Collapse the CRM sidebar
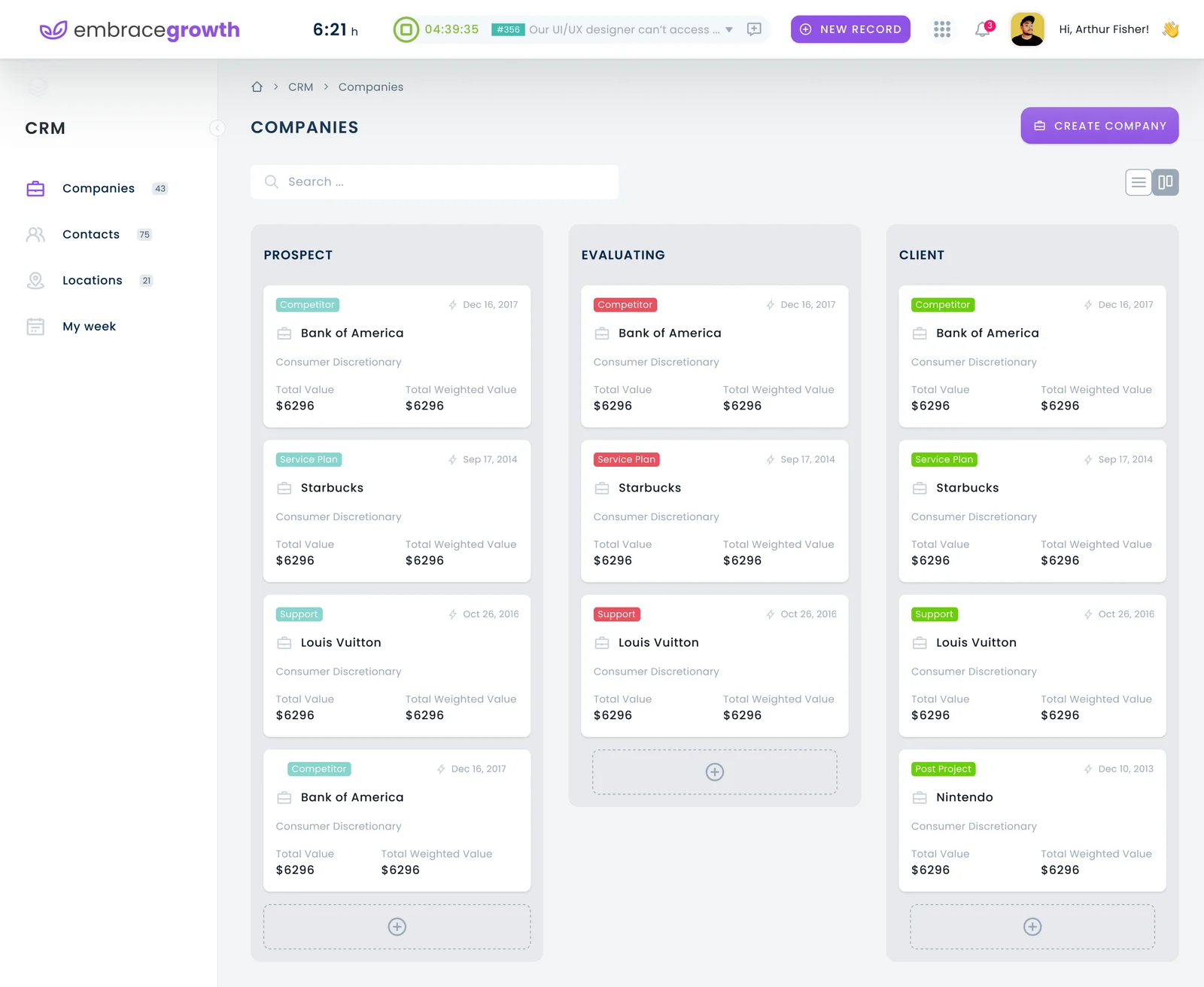Viewport: 1204px width, 987px height. coord(217,128)
